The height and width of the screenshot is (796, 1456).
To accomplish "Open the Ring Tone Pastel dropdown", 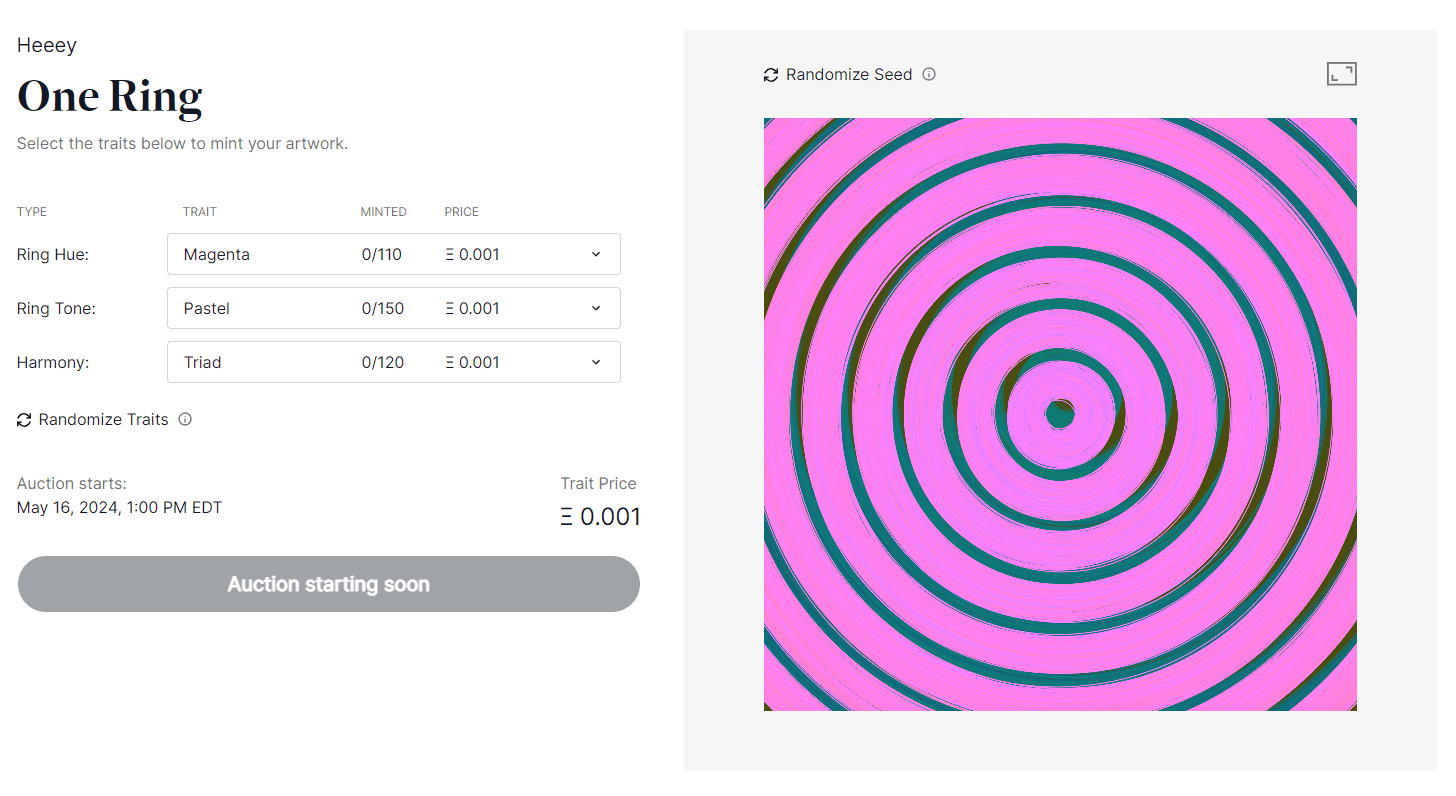I will 394,308.
